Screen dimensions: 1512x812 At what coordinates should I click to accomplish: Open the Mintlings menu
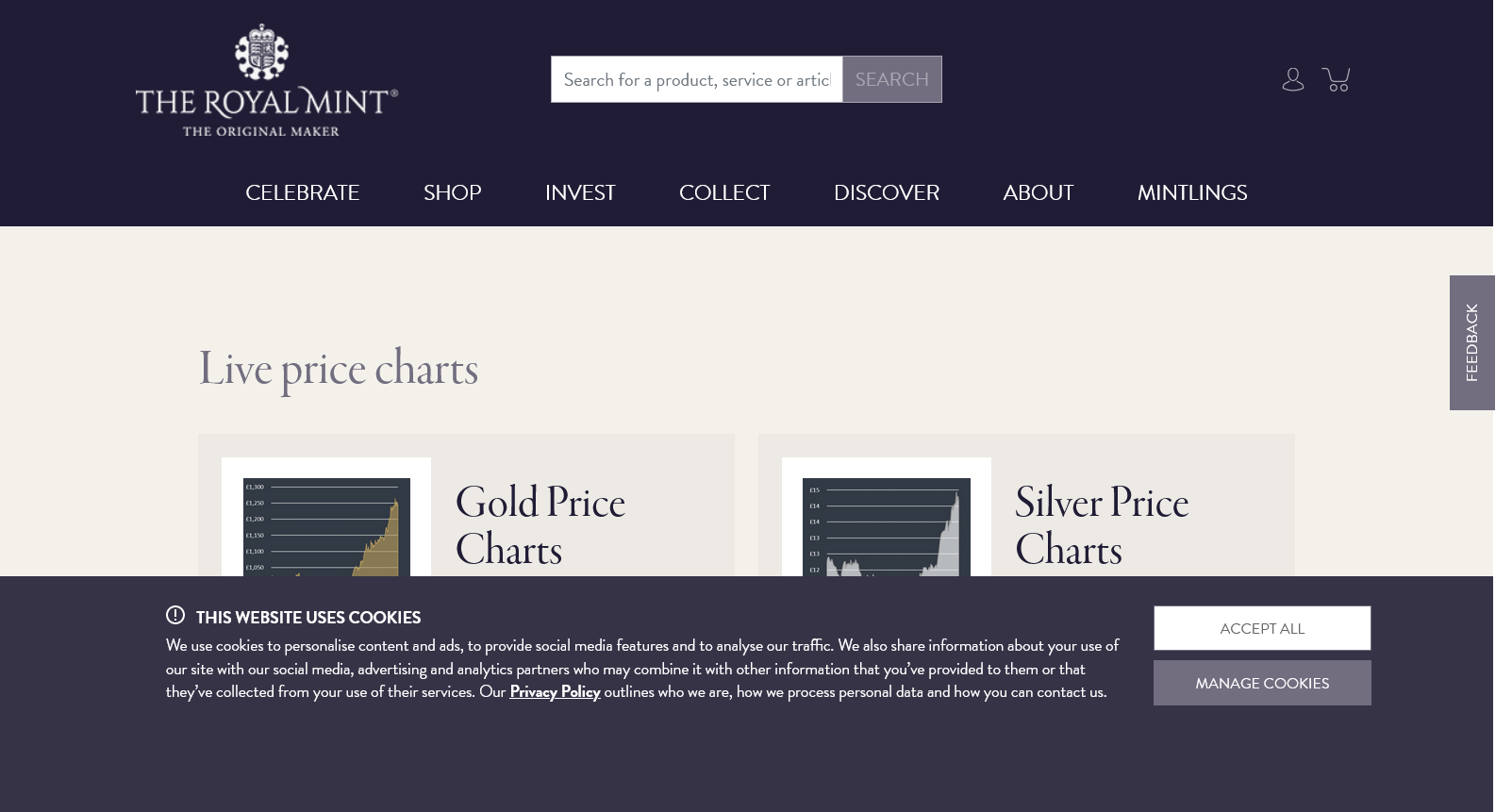1191,192
